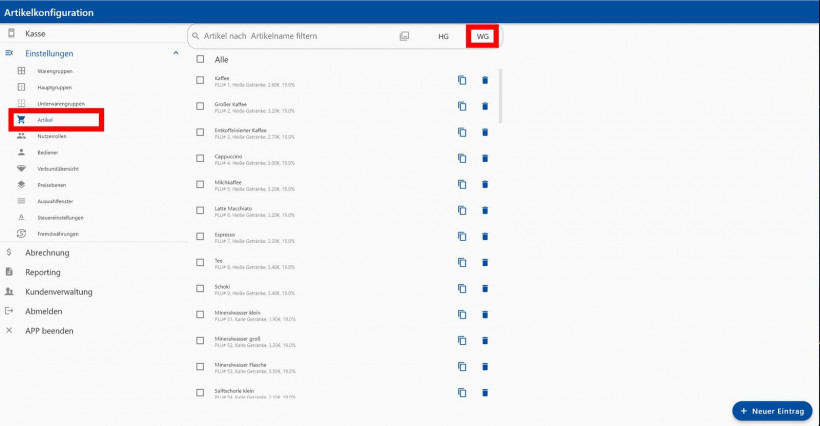This screenshot has width=820, height=426.
Task: Click the article list scrollbar
Action: click(x=500, y=96)
